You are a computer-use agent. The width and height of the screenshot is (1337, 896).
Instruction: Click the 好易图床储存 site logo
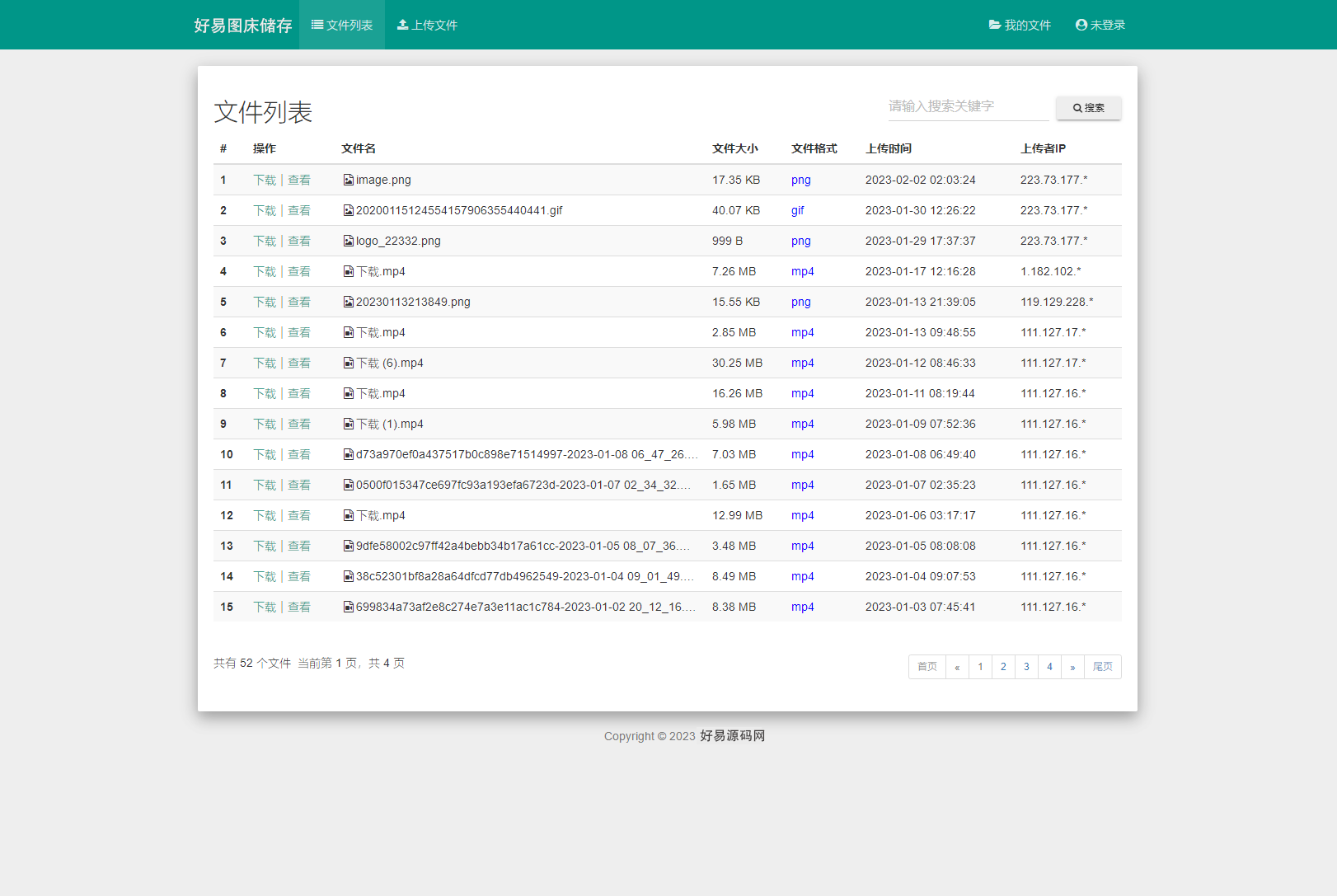click(243, 26)
